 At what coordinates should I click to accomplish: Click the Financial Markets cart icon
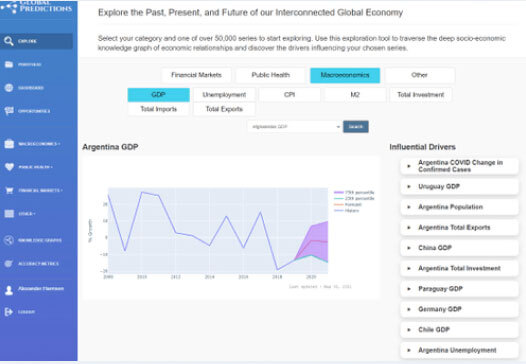(x=9, y=190)
